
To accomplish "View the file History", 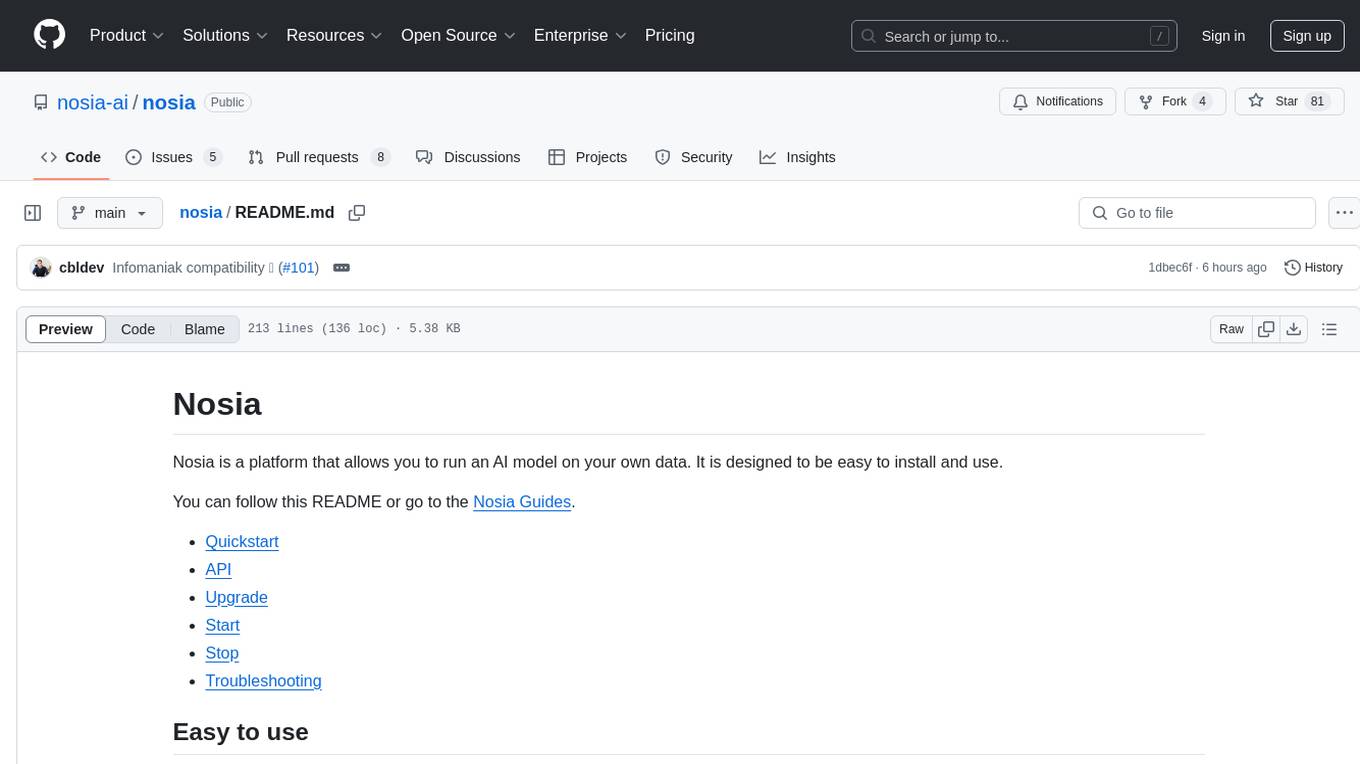I will (x=1313, y=267).
